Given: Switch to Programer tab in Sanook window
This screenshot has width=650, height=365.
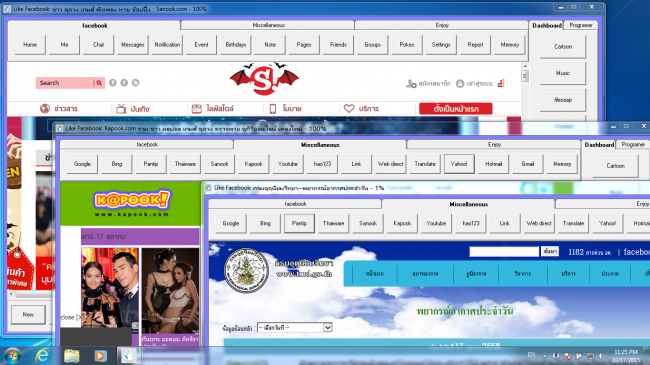Looking at the screenshot, I should [581, 25].
